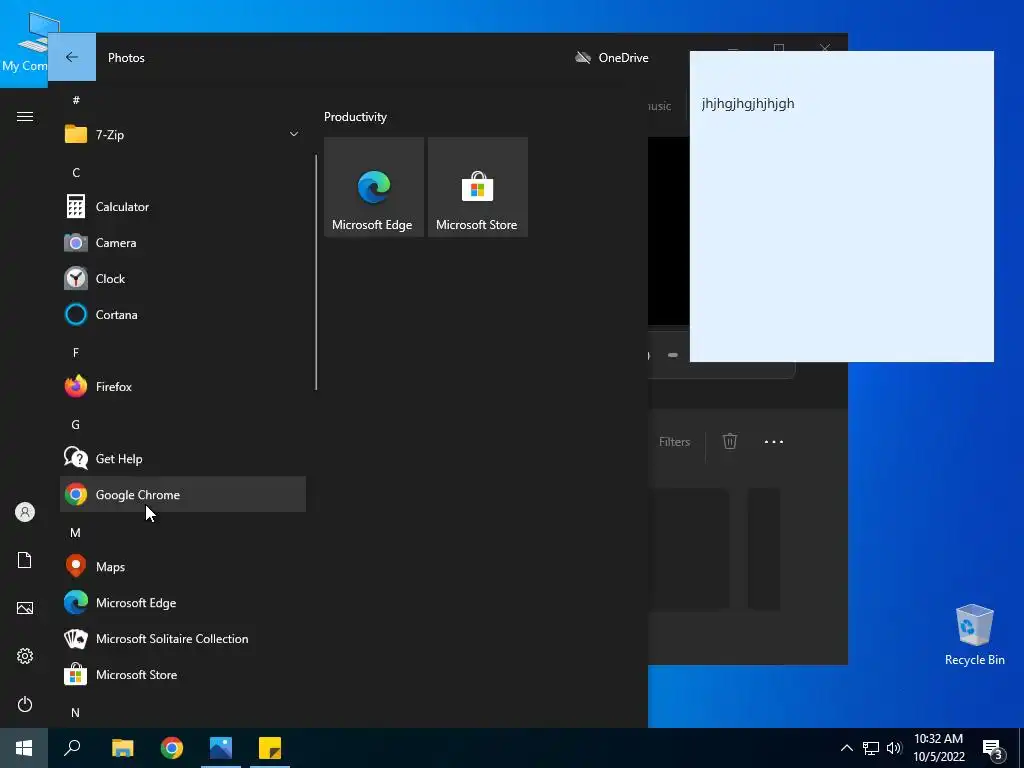The height and width of the screenshot is (768, 1024).
Task: Click inside the sticky note text jhjhgjhgjhjhjgh
Action: coord(748,103)
